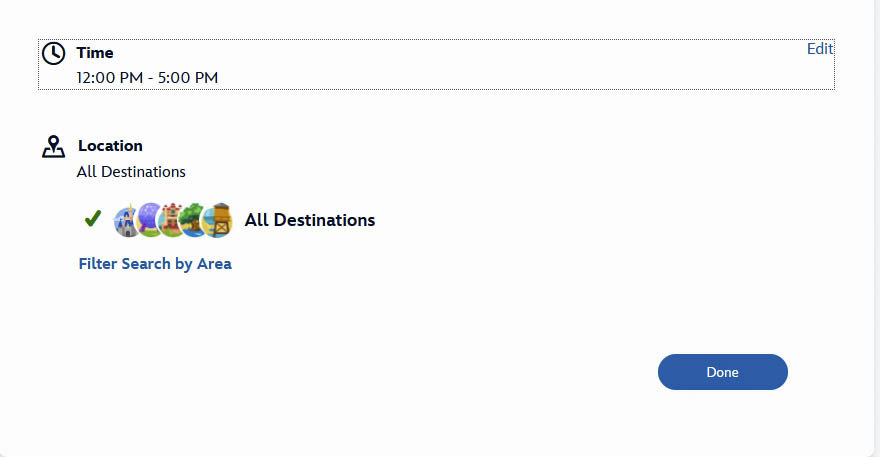Image resolution: width=880 pixels, height=457 pixels.
Task: Click the Magic Kingdom castle icon
Action: click(127, 220)
